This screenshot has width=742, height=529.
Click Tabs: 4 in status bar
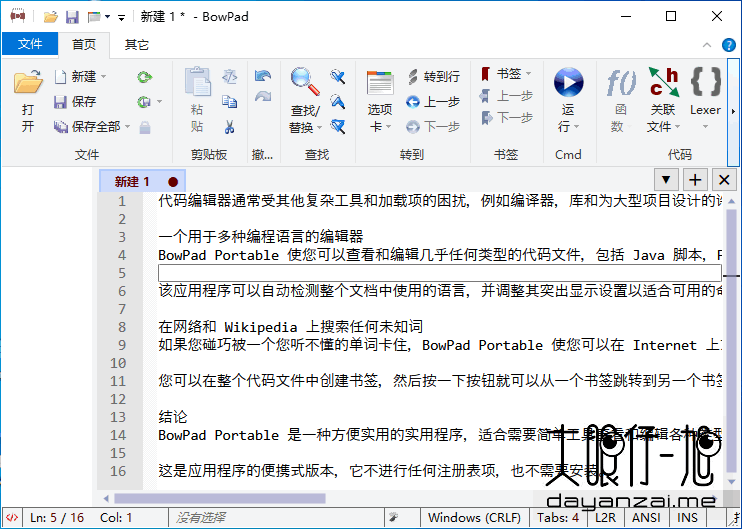point(557,518)
